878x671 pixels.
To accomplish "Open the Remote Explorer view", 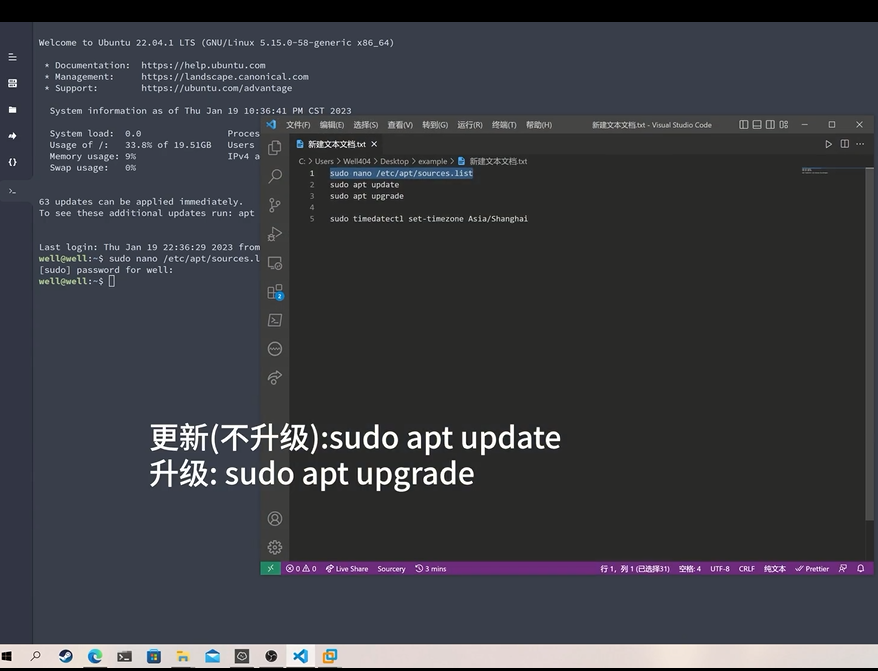I will pos(274,263).
